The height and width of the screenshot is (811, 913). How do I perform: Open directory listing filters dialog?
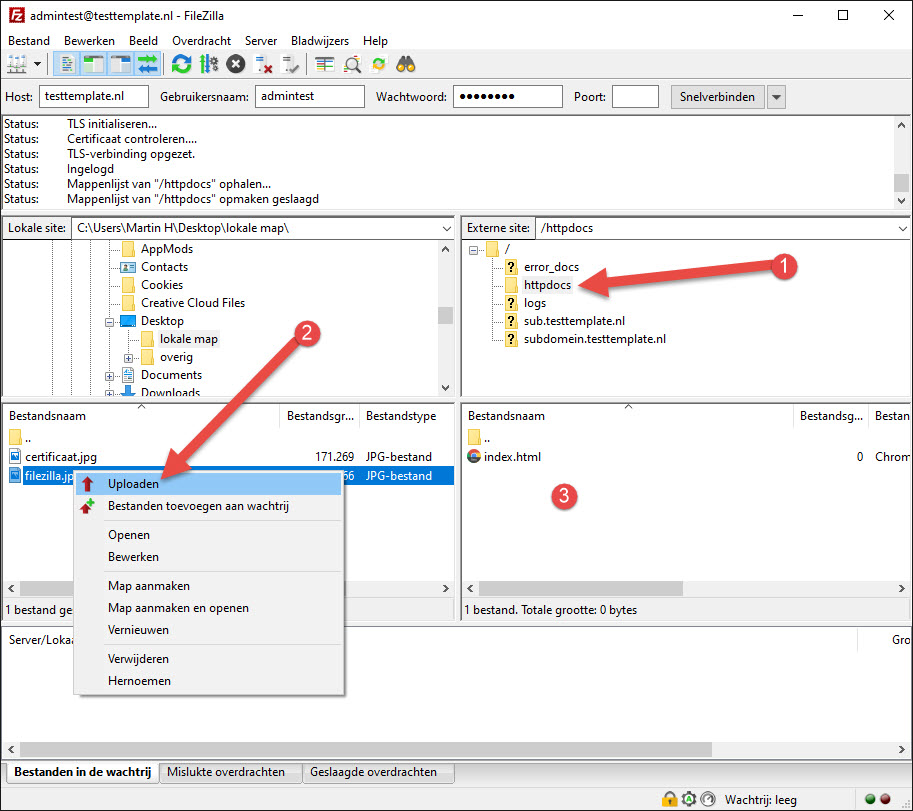click(x=324, y=64)
